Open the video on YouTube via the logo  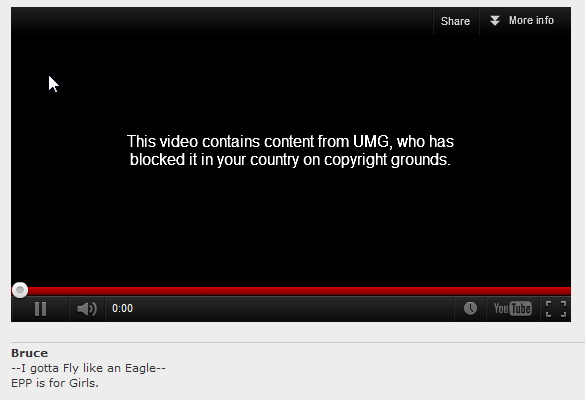(x=513, y=309)
